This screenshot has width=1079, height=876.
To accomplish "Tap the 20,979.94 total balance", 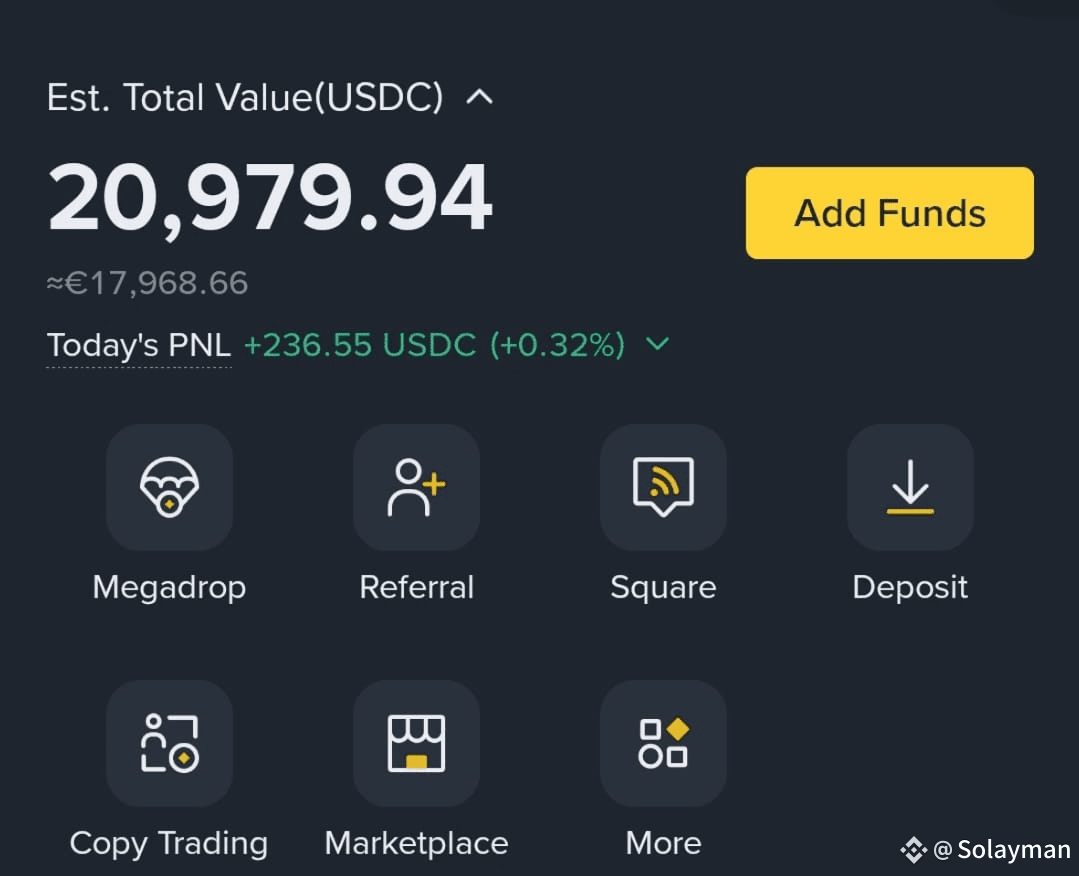I will tap(270, 198).
